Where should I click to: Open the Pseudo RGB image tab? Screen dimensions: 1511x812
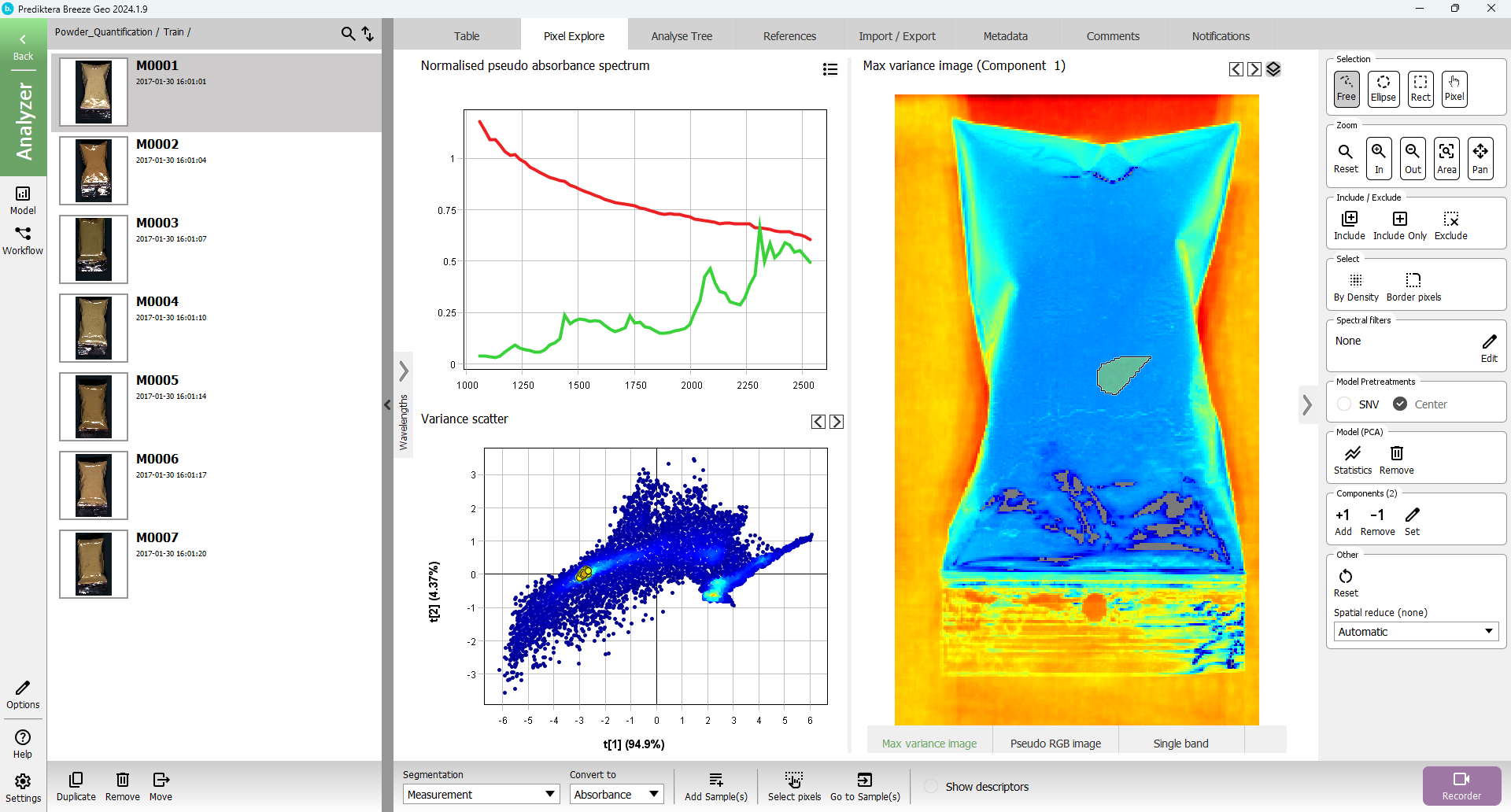(x=1055, y=744)
